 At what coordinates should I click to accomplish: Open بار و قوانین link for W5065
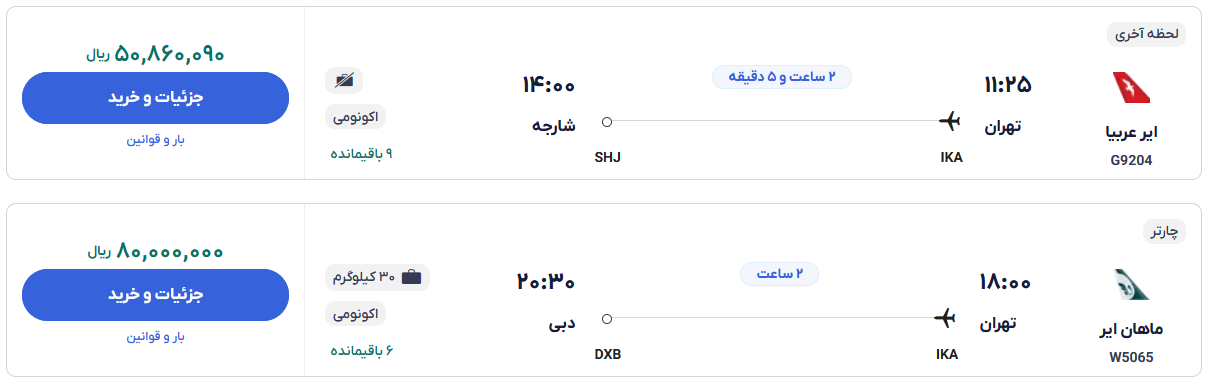click(x=155, y=336)
